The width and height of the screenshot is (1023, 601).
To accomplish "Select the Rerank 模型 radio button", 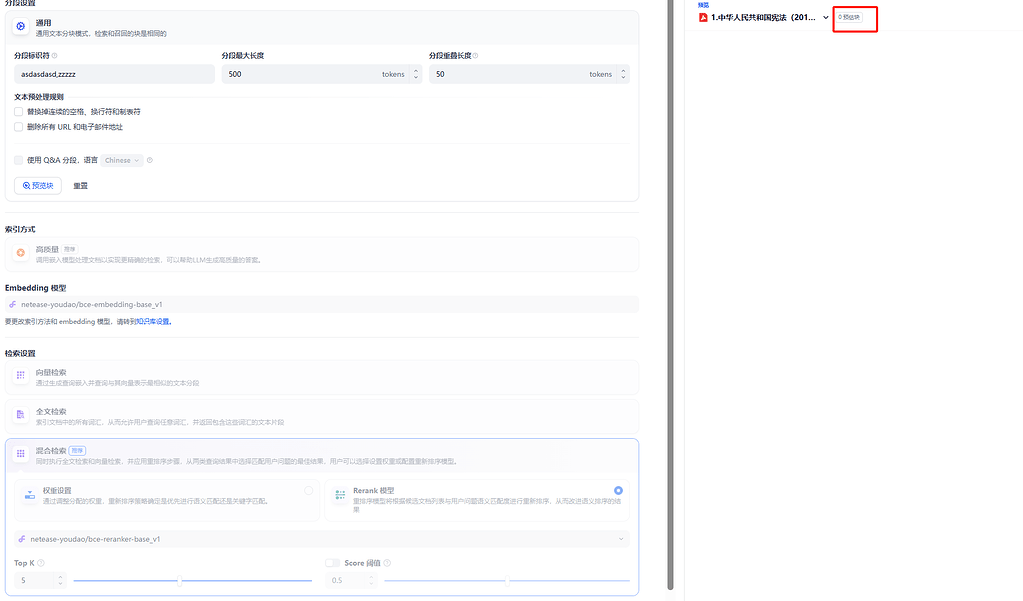I will pyautogui.click(x=618, y=491).
